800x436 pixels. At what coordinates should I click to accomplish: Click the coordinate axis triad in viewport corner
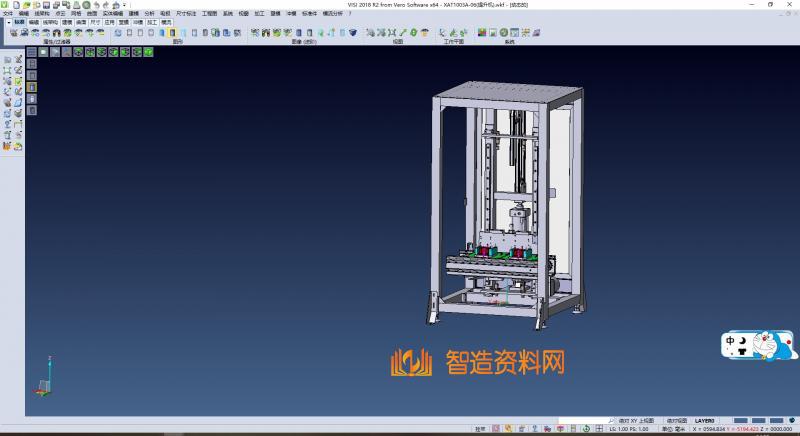[x=44, y=377]
